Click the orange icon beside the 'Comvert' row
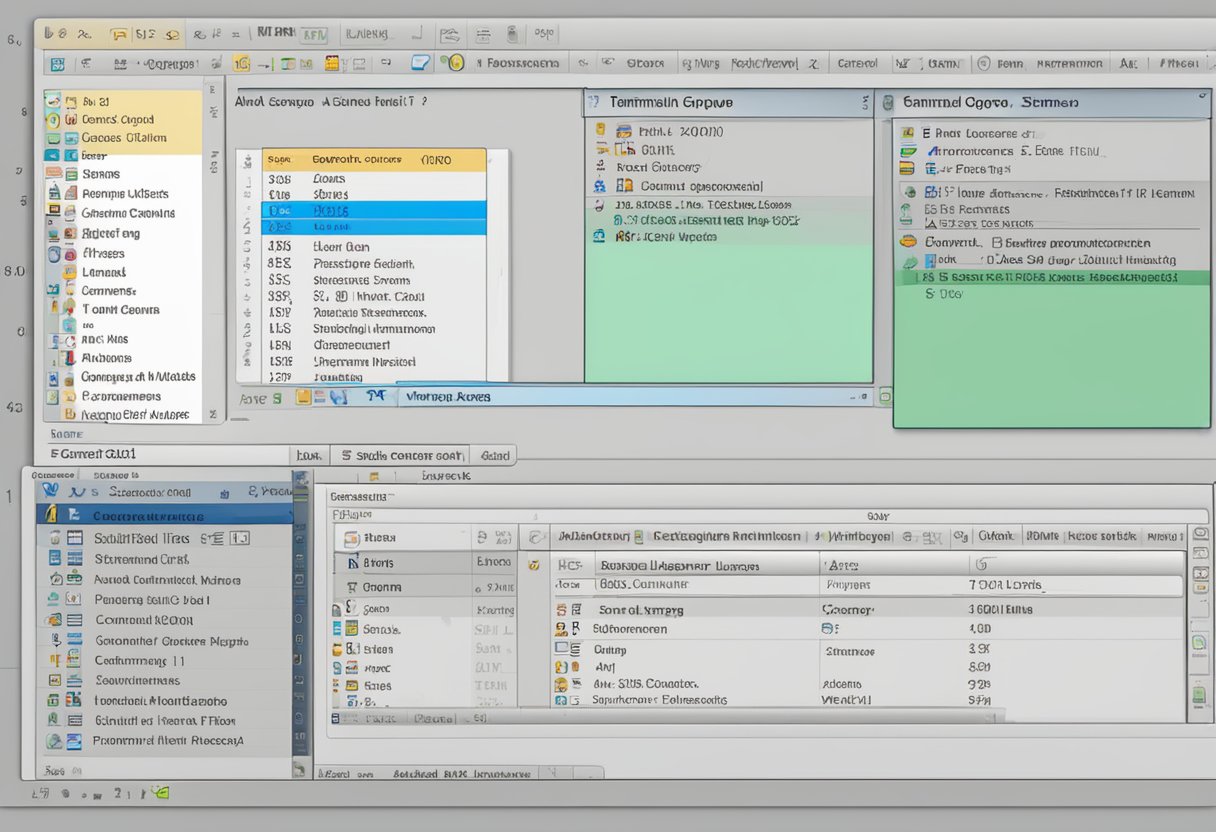The height and width of the screenshot is (832, 1216). pyautogui.click(x=908, y=242)
